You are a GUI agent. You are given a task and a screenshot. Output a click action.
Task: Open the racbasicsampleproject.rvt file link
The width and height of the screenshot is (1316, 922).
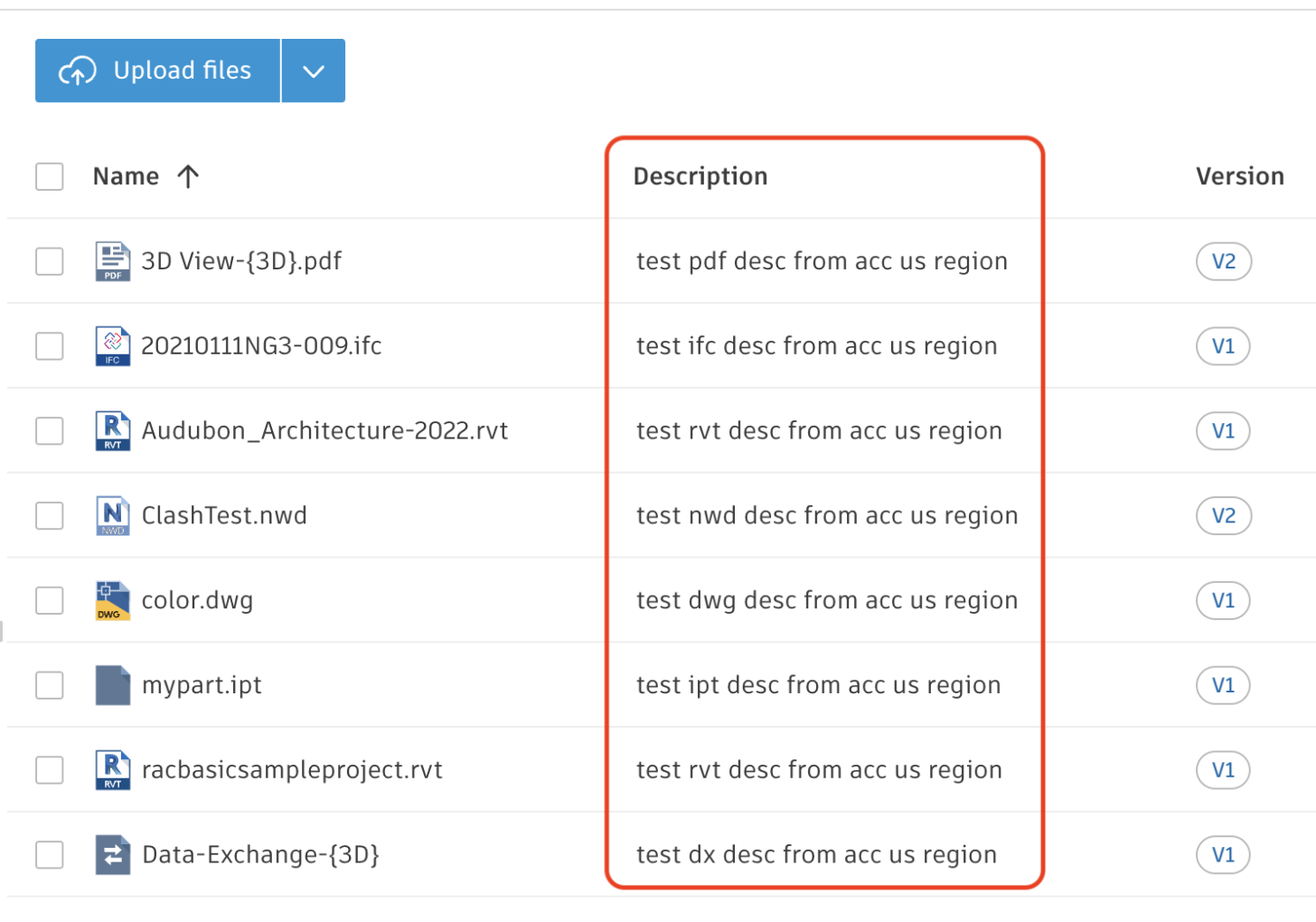292,770
